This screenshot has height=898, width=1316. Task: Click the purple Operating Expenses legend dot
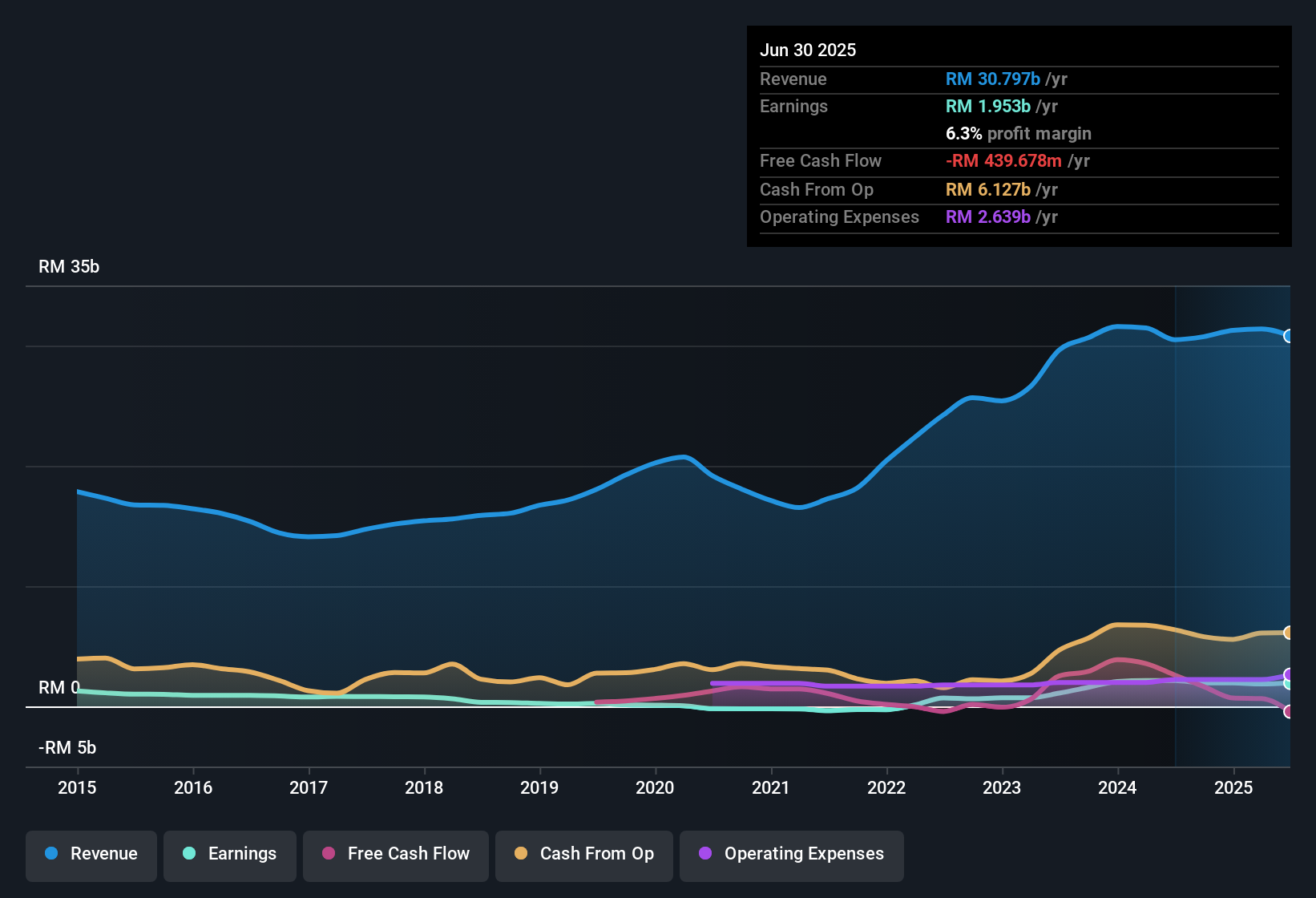pyautogui.click(x=704, y=854)
